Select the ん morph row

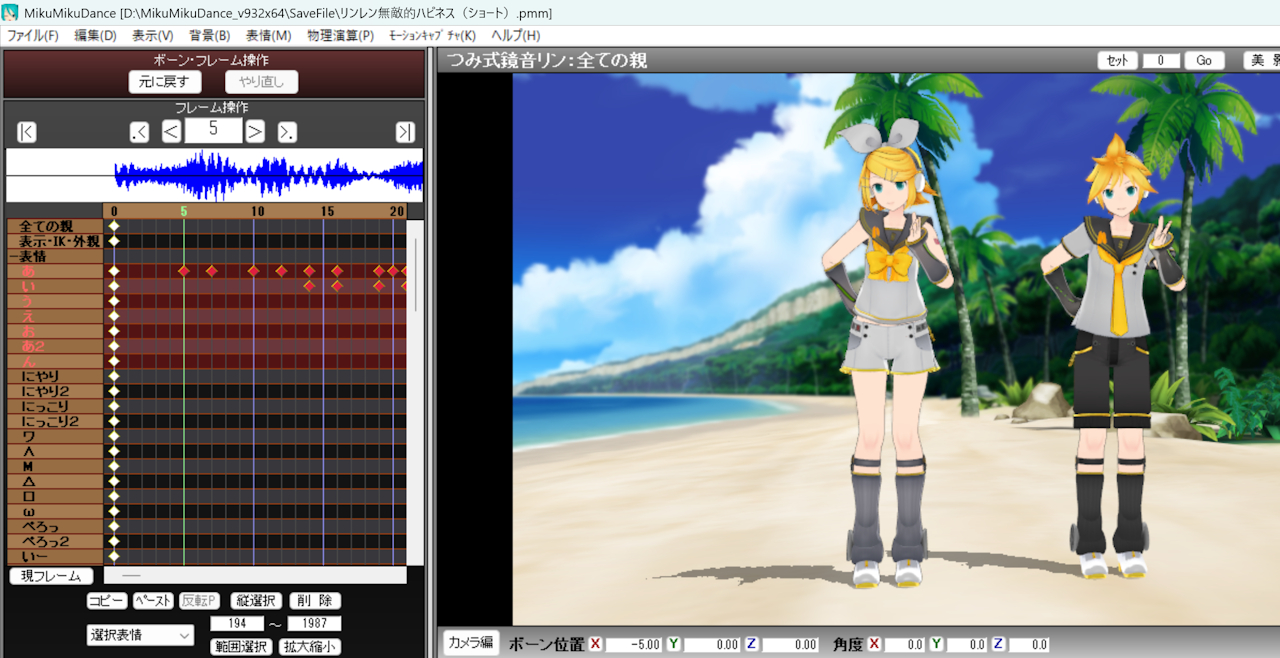click(x=55, y=361)
